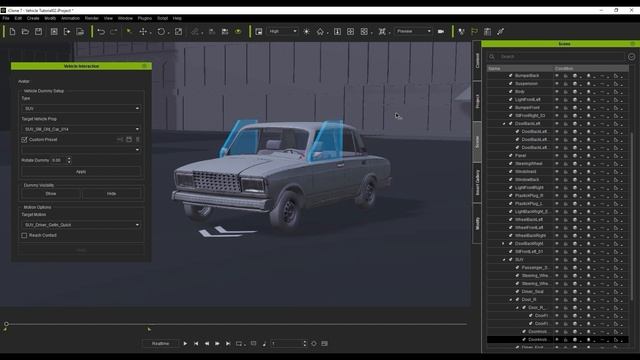Click the Hide dummy button

[111, 194]
